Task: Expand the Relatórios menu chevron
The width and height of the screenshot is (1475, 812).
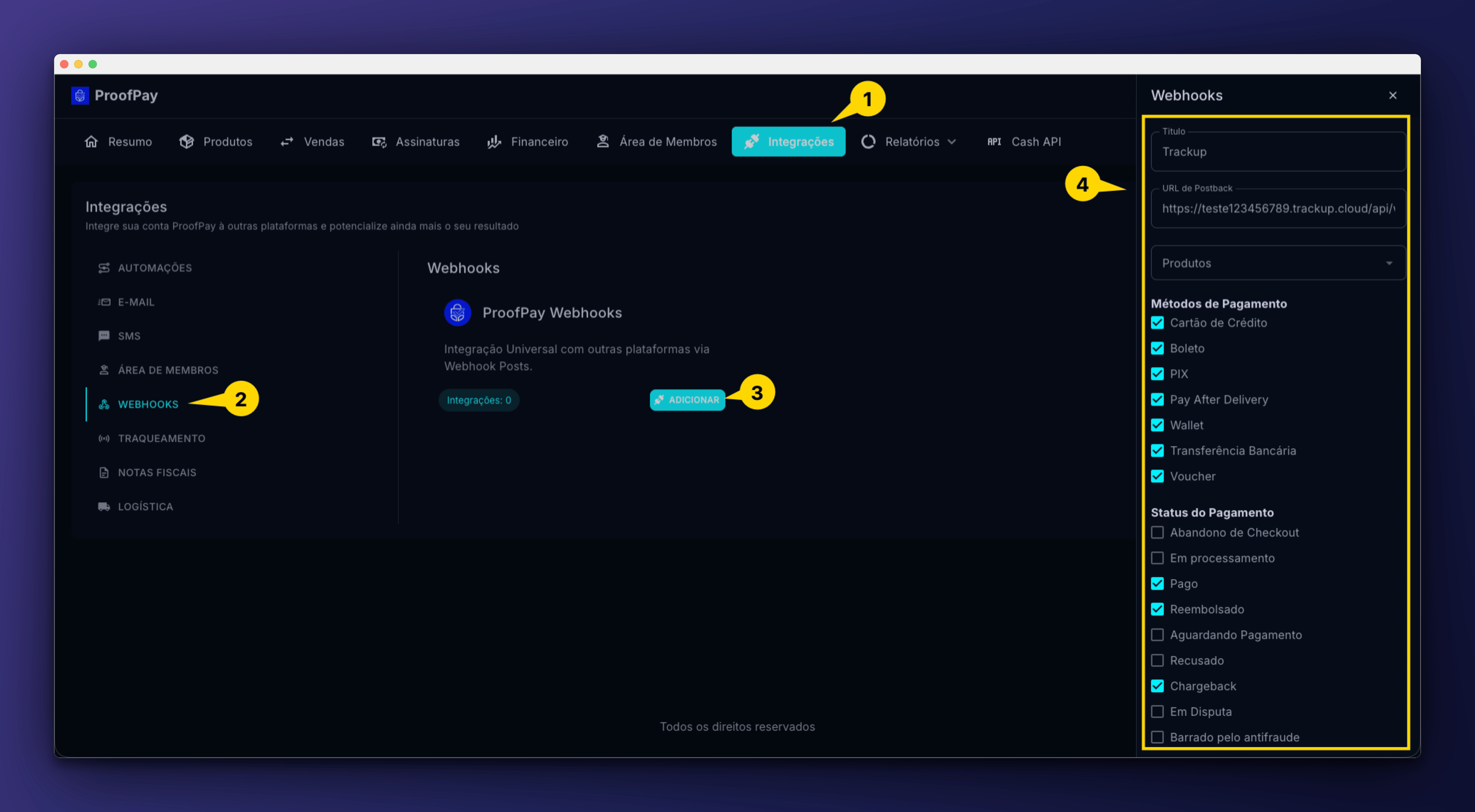Action: tap(952, 142)
